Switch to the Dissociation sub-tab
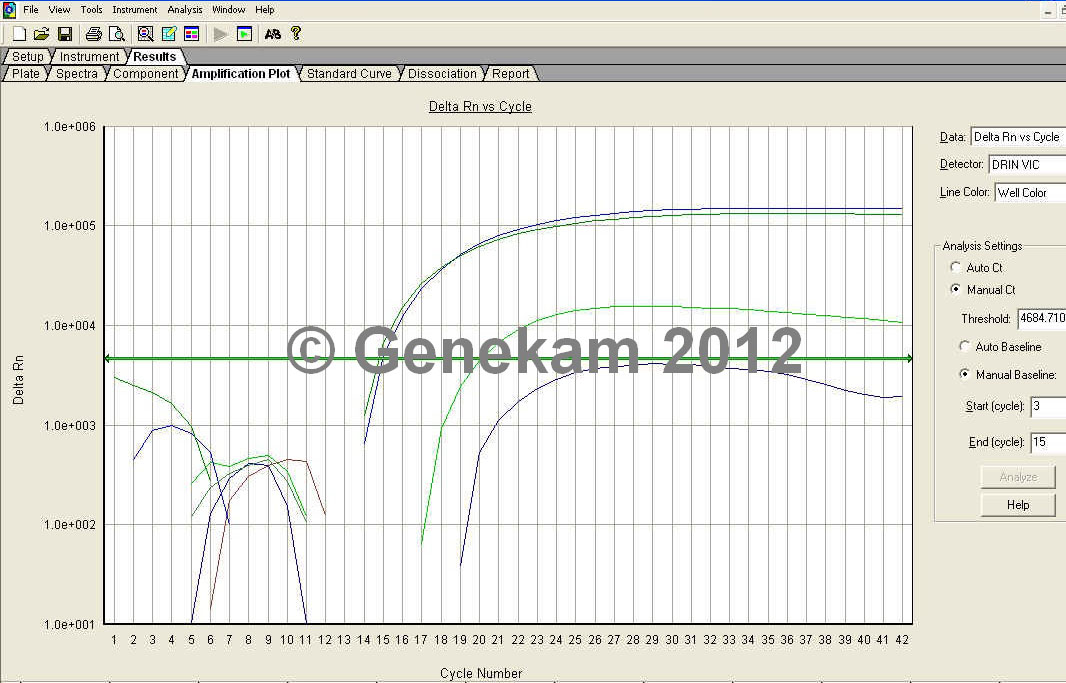The width and height of the screenshot is (1066, 683). (x=442, y=73)
